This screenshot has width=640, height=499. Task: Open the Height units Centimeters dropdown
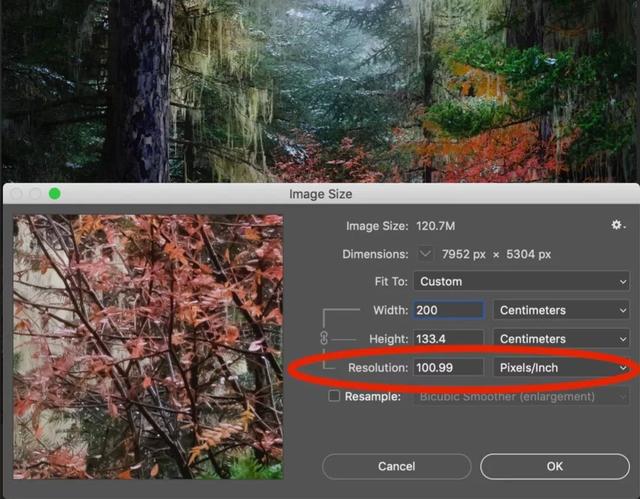click(x=561, y=339)
